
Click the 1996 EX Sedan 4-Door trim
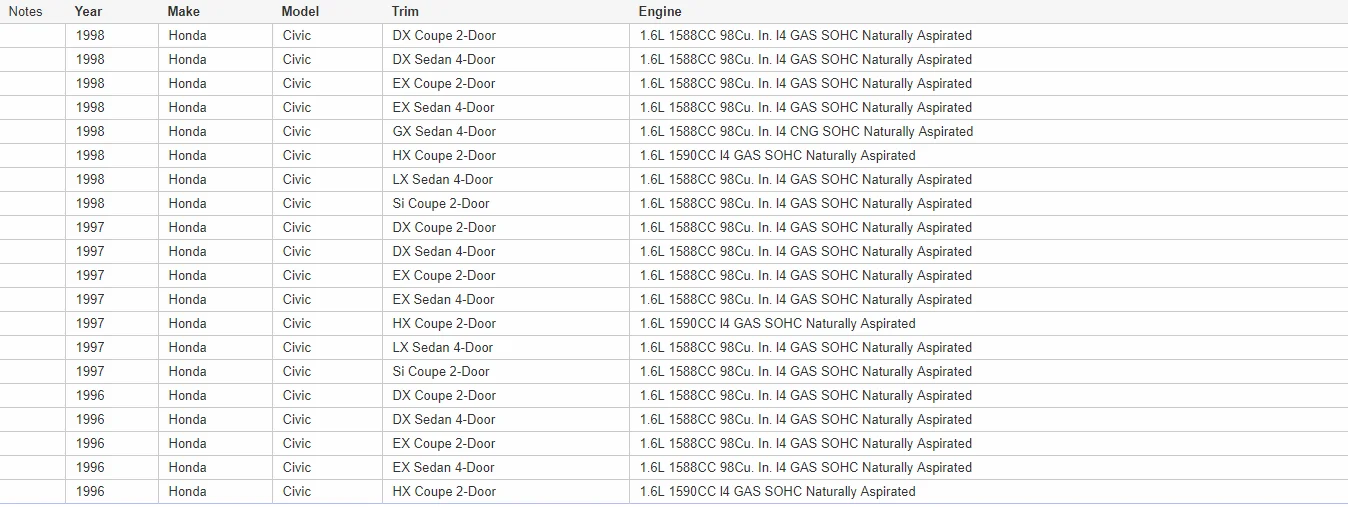444,467
